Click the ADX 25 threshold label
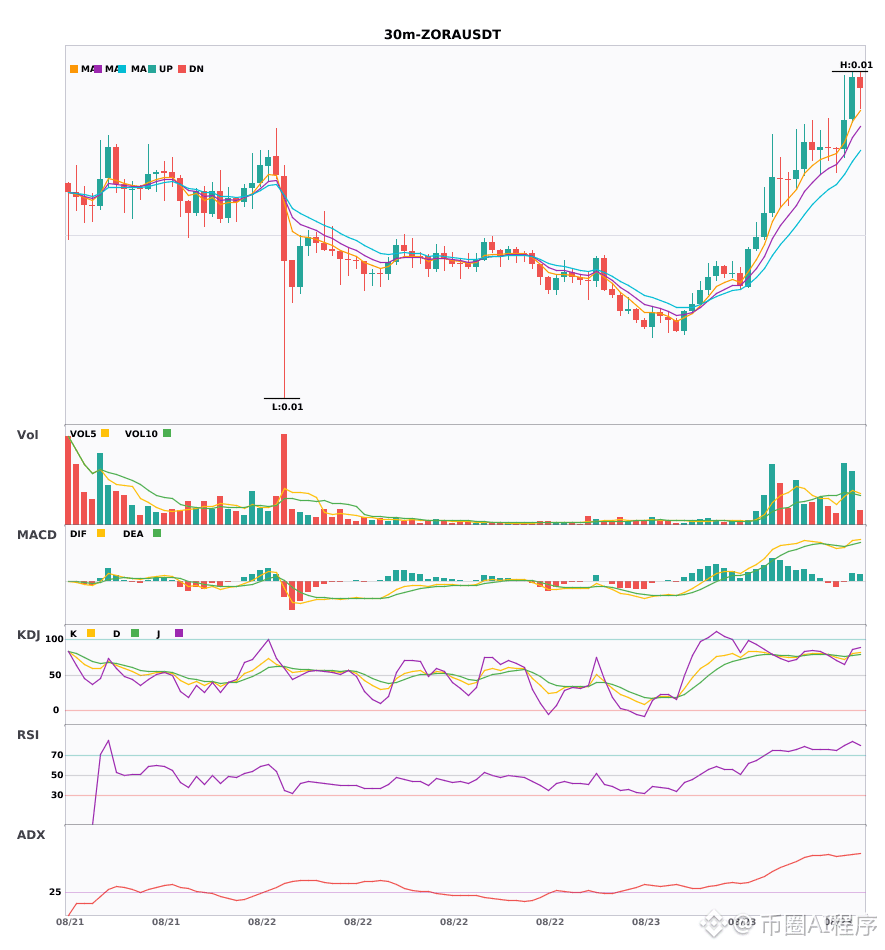Viewport: 885px width, 950px height. [55, 892]
